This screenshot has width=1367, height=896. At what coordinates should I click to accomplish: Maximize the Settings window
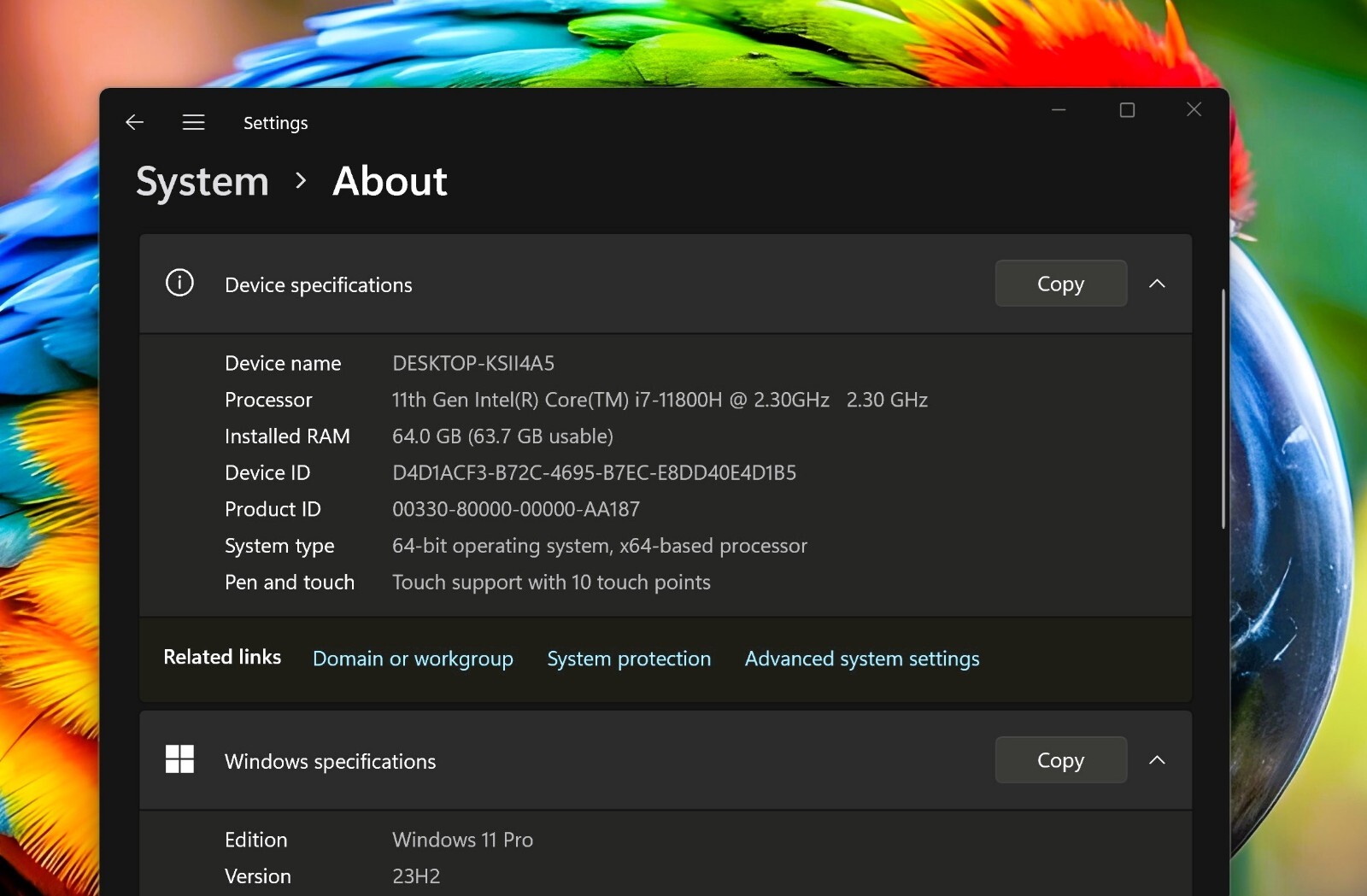pos(1127,110)
